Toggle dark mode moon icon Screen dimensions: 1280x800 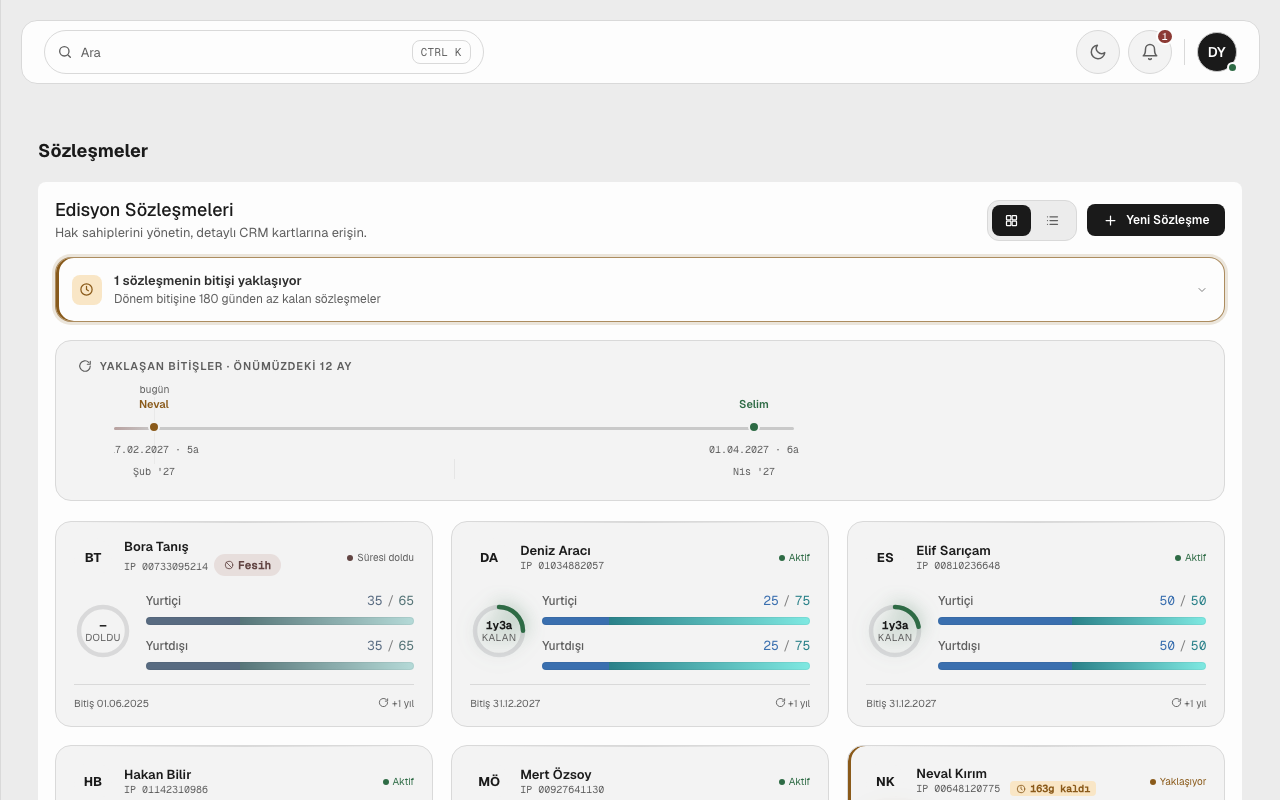pyautogui.click(x=1098, y=52)
